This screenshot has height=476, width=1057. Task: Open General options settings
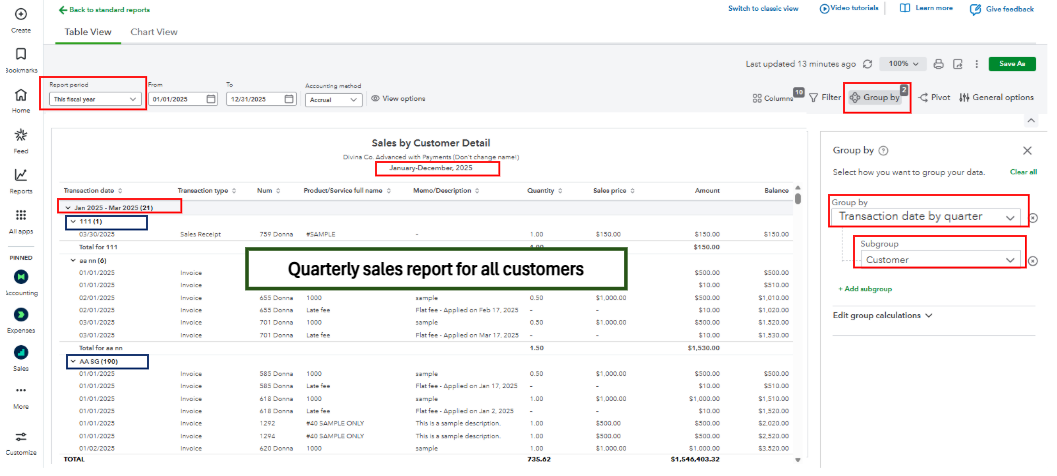[x=996, y=97]
